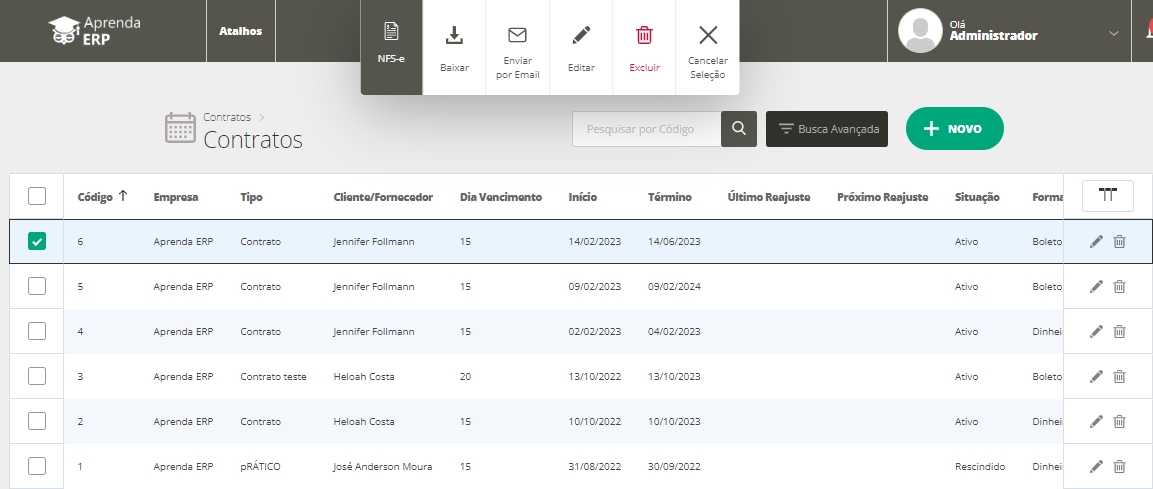The width and height of the screenshot is (1153, 489).
Task: Select the checkbox for contract 2
Action: [37, 421]
